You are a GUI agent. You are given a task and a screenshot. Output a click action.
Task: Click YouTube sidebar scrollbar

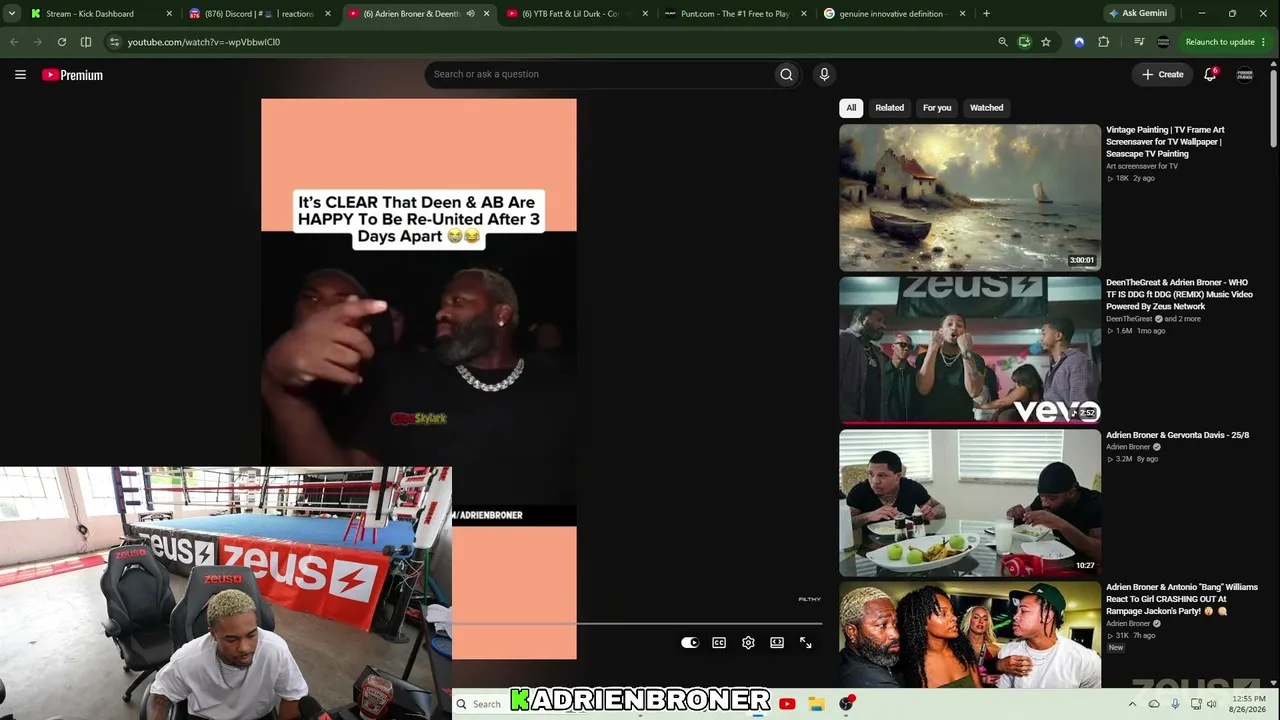[1273, 110]
